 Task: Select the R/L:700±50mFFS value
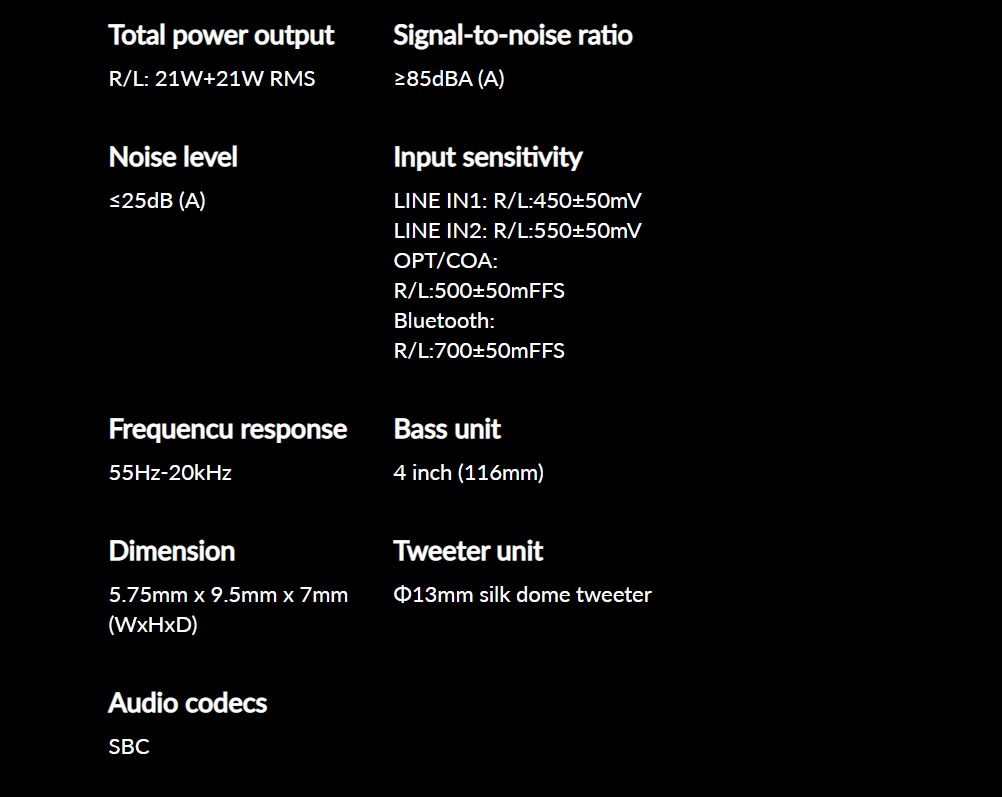479,351
